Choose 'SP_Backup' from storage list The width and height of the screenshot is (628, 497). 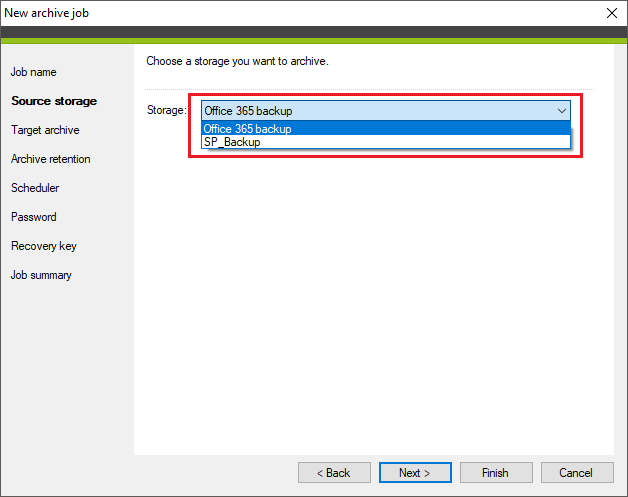(x=386, y=142)
